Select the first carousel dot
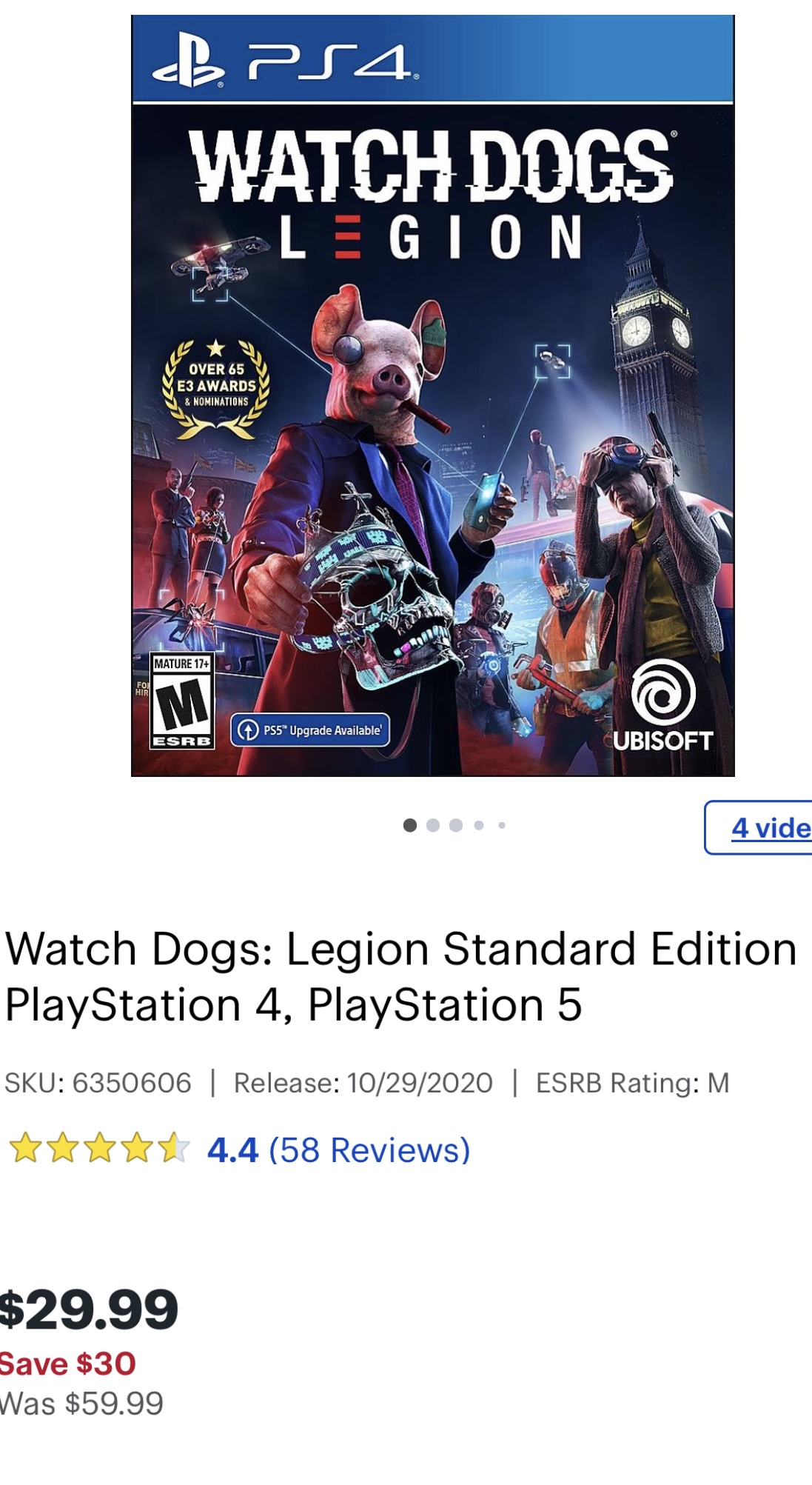 (x=410, y=825)
